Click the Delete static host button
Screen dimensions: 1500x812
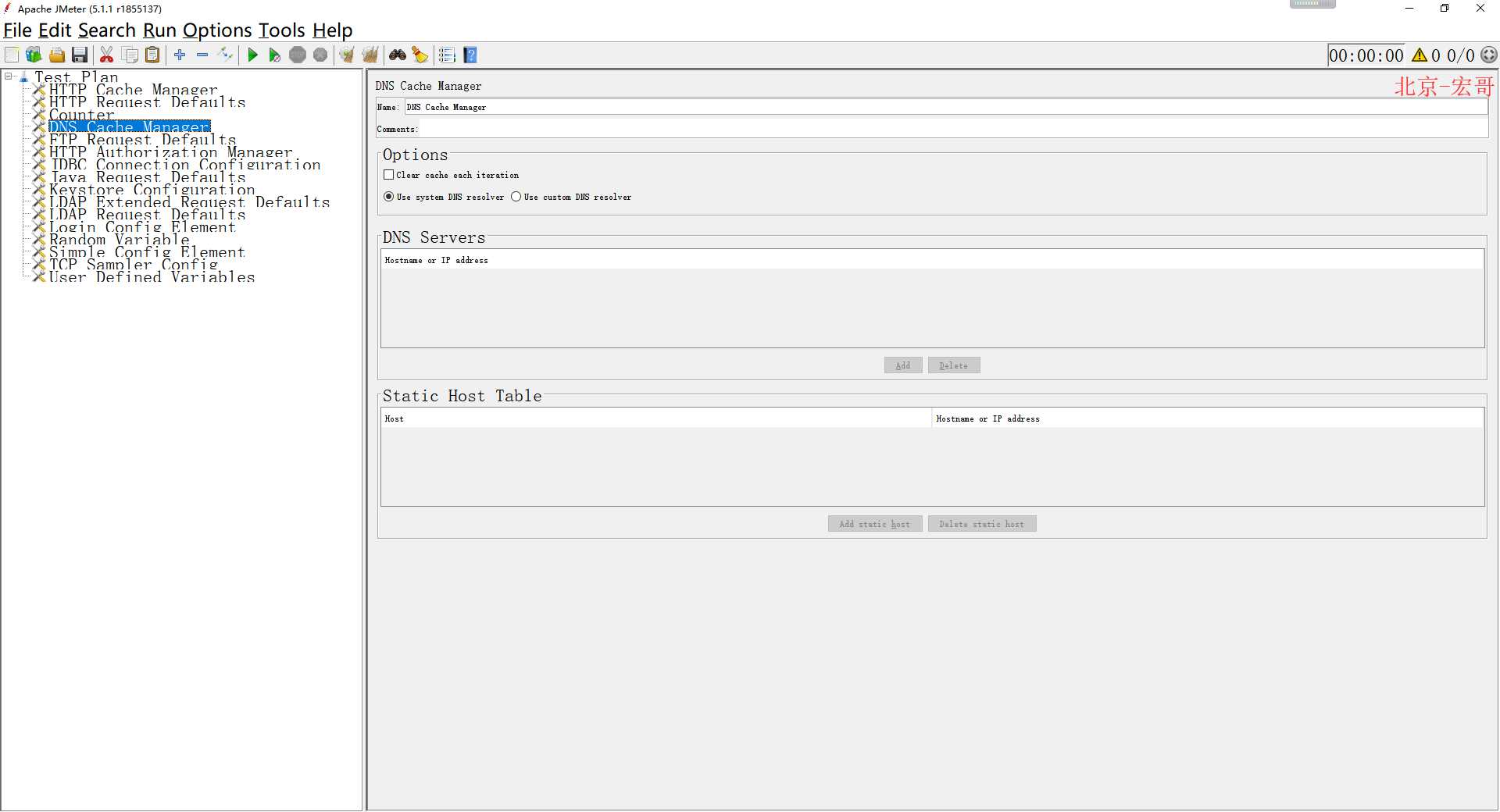pos(982,524)
